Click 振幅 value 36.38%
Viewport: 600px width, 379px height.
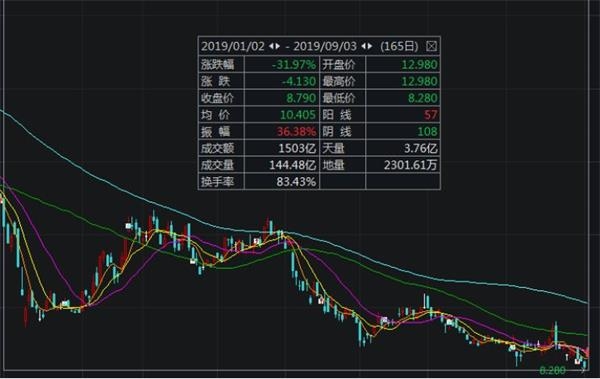[297, 132]
